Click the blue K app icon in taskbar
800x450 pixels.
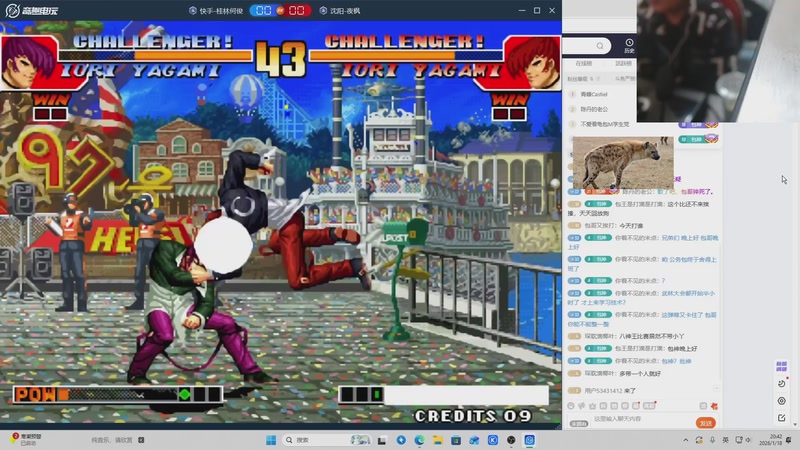pos(493,440)
